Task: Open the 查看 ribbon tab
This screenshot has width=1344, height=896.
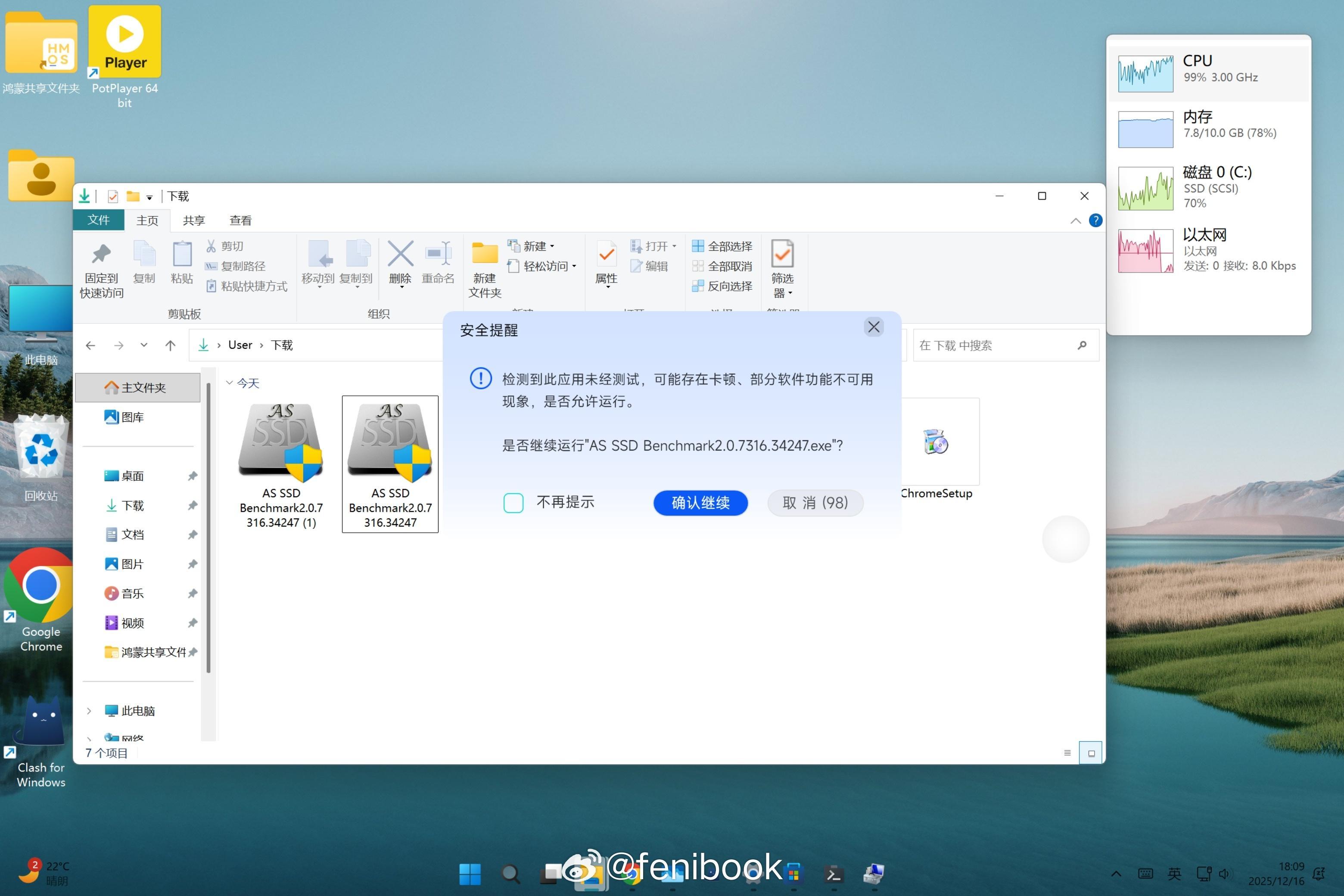Action: [x=240, y=221]
